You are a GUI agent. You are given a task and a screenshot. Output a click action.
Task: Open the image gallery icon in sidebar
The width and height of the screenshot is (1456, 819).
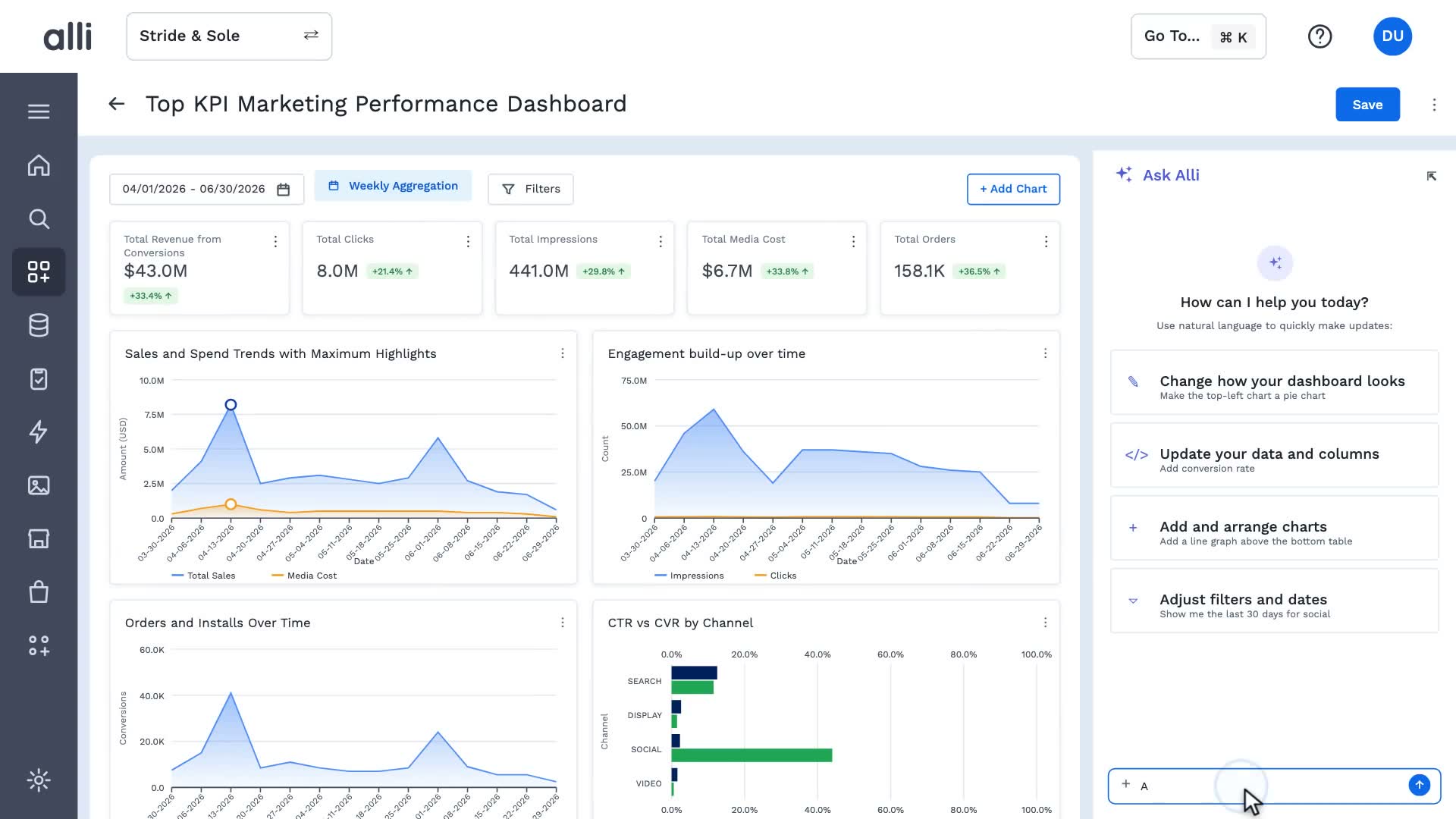coord(39,485)
